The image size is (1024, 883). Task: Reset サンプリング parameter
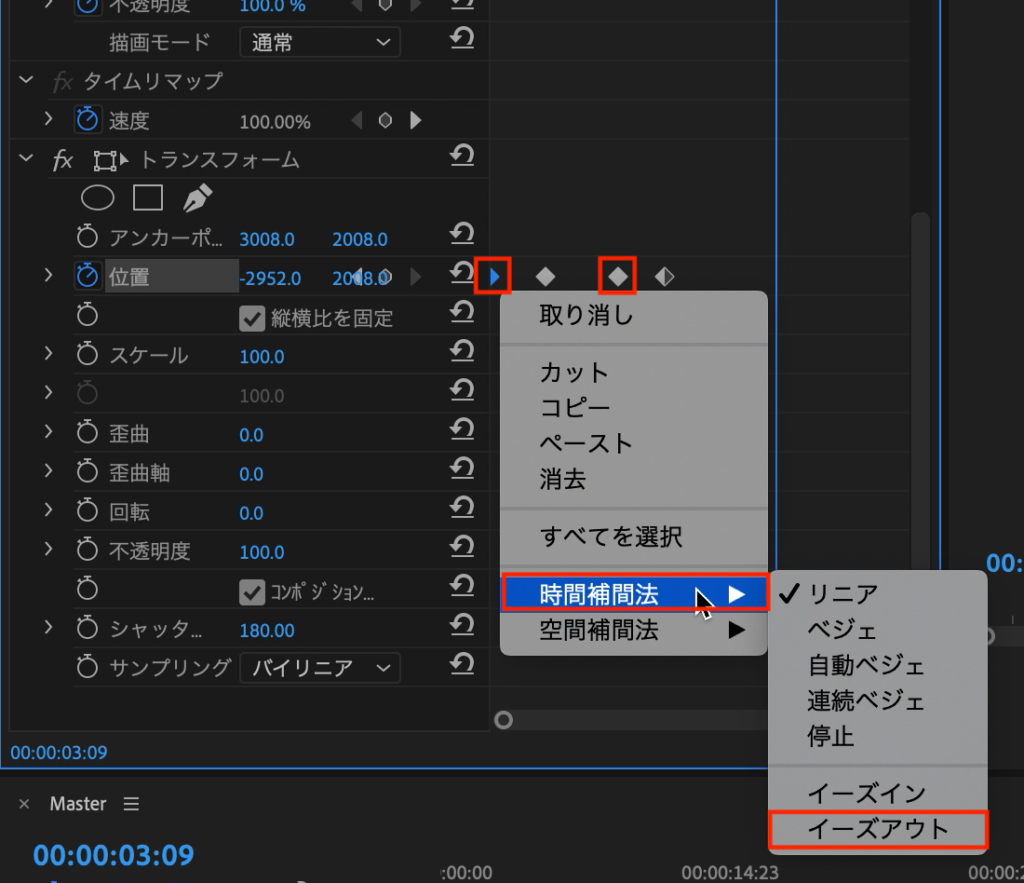click(x=462, y=665)
